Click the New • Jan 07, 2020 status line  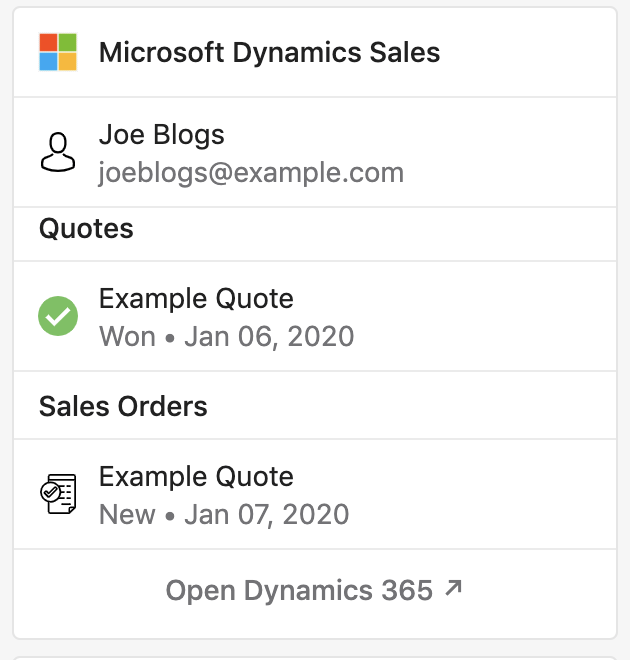[x=224, y=514]
